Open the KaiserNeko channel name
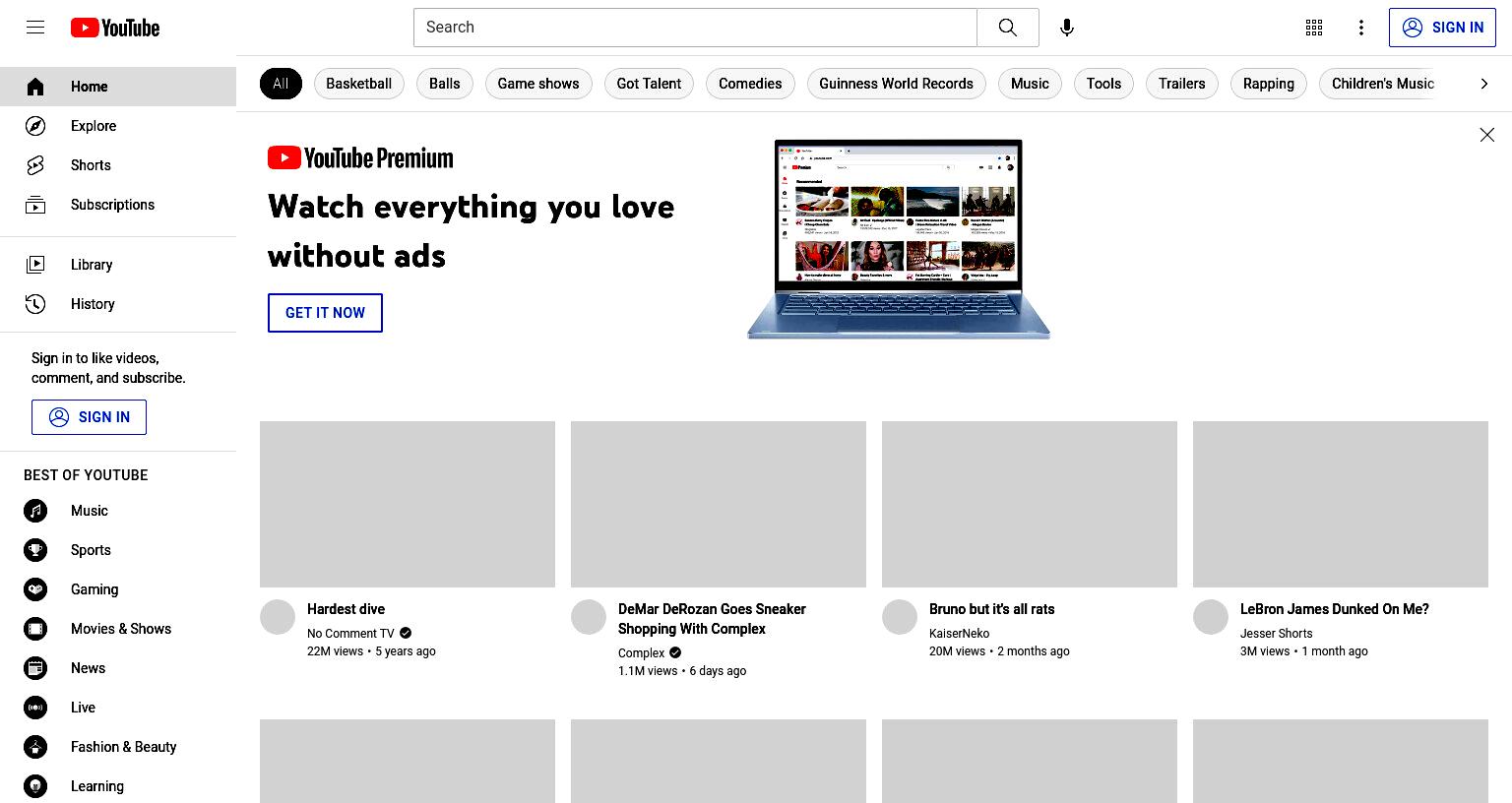The image size is (1512, 803). click(960, 634)
